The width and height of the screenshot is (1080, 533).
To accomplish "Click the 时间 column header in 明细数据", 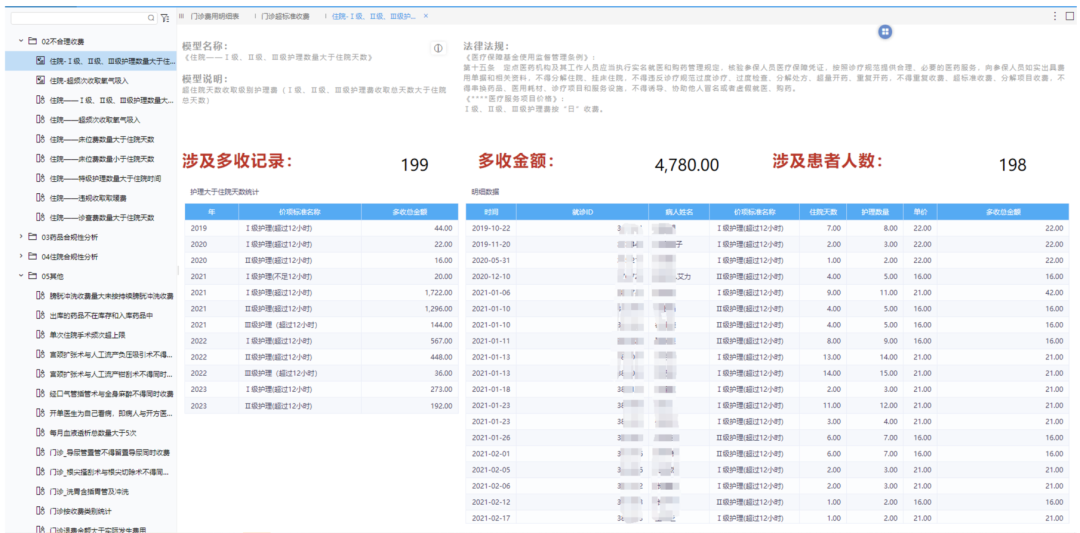I will click(x=491, y=211).
